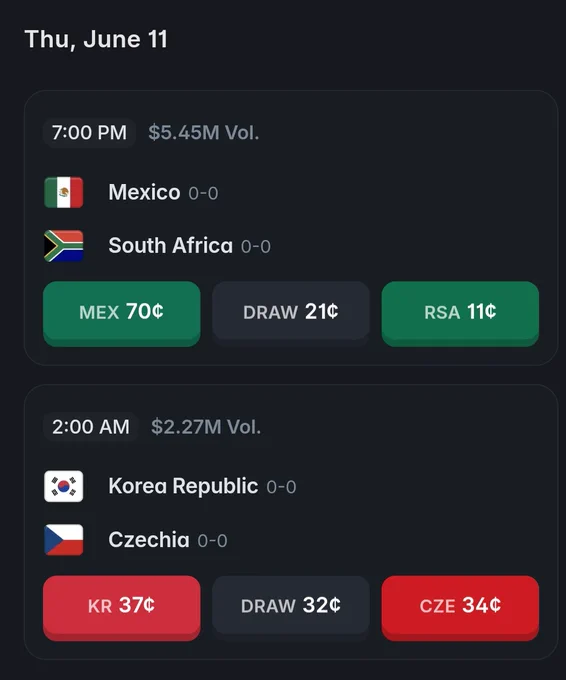This screenshot has width=566, height=680.
Task: Buy RSA at 11¢
Action: [460, 314]
